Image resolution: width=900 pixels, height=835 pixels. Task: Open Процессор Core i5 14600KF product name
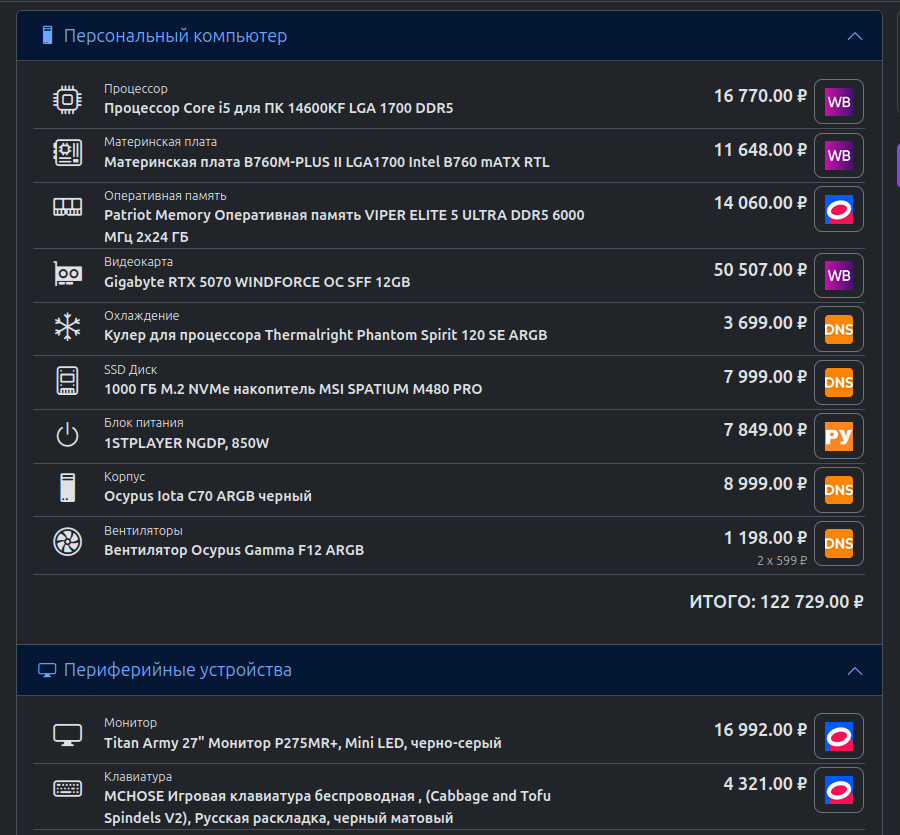278,108
